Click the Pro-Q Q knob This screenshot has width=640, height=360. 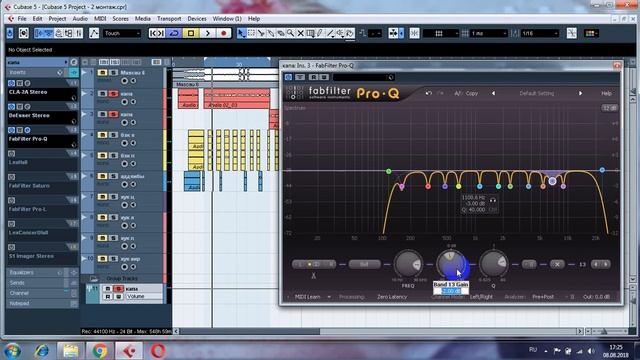coord(493,264)
